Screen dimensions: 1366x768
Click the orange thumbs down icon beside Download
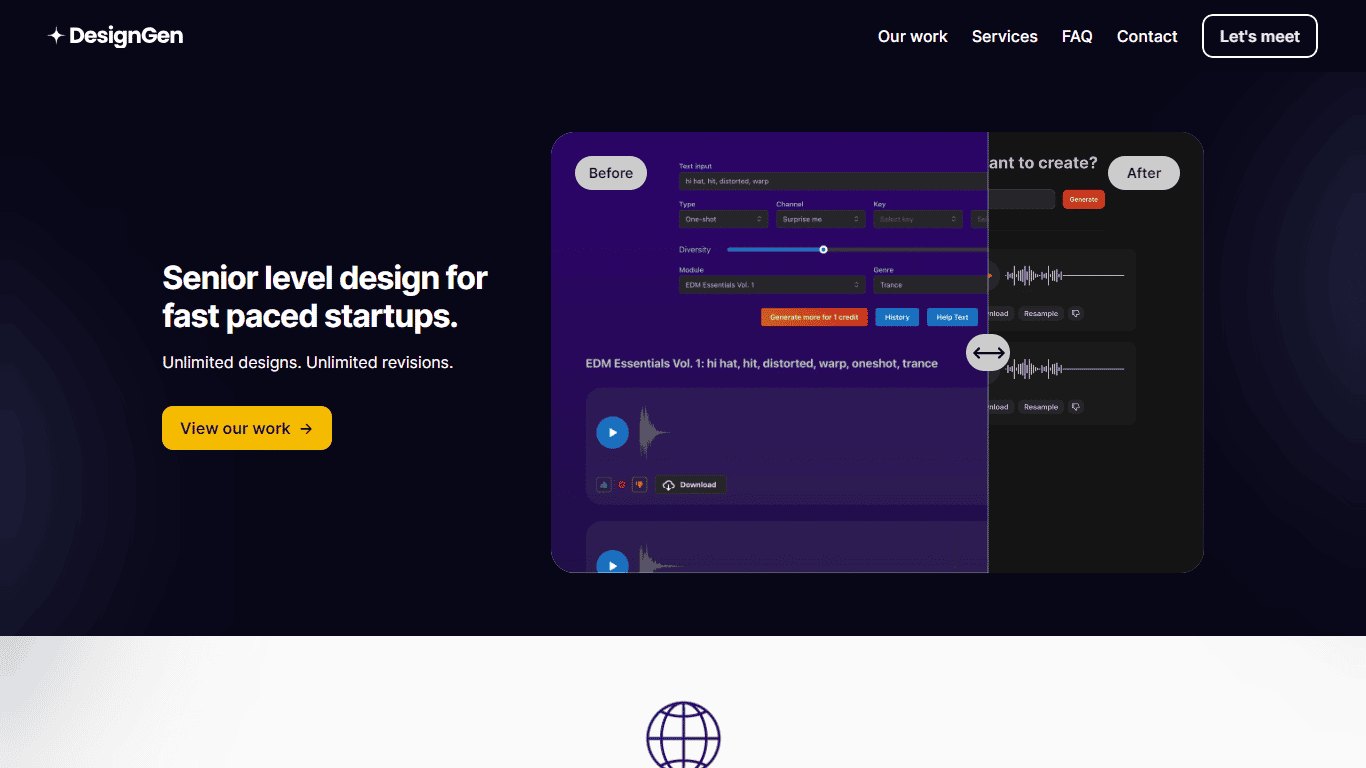pos(639,485)
